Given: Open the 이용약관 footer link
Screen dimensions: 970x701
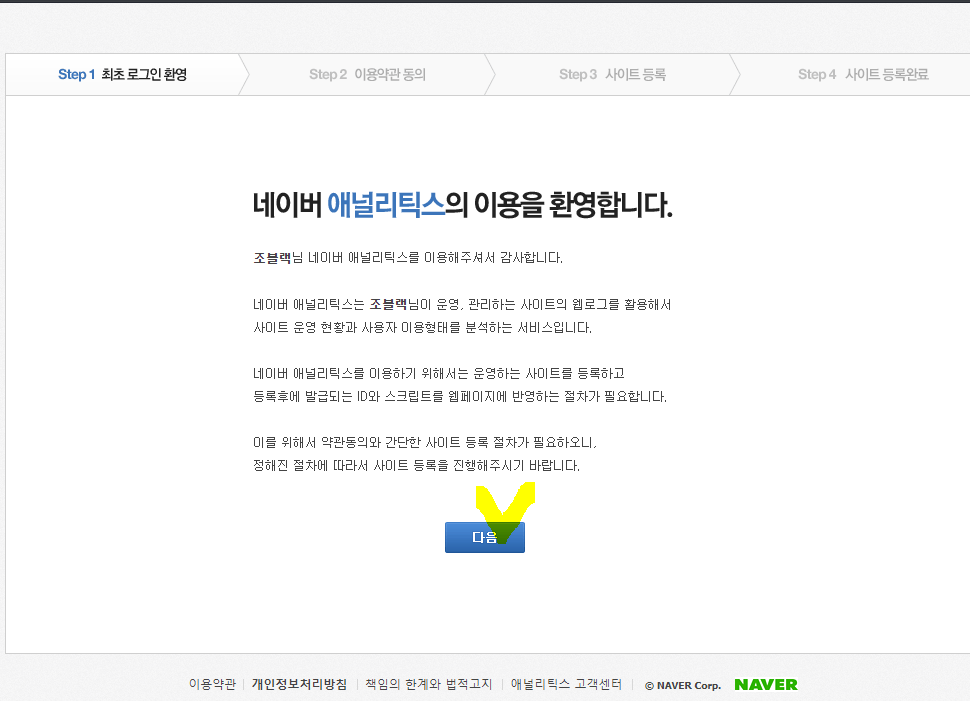Looking at the screenshot, I should tap(212, 684).
